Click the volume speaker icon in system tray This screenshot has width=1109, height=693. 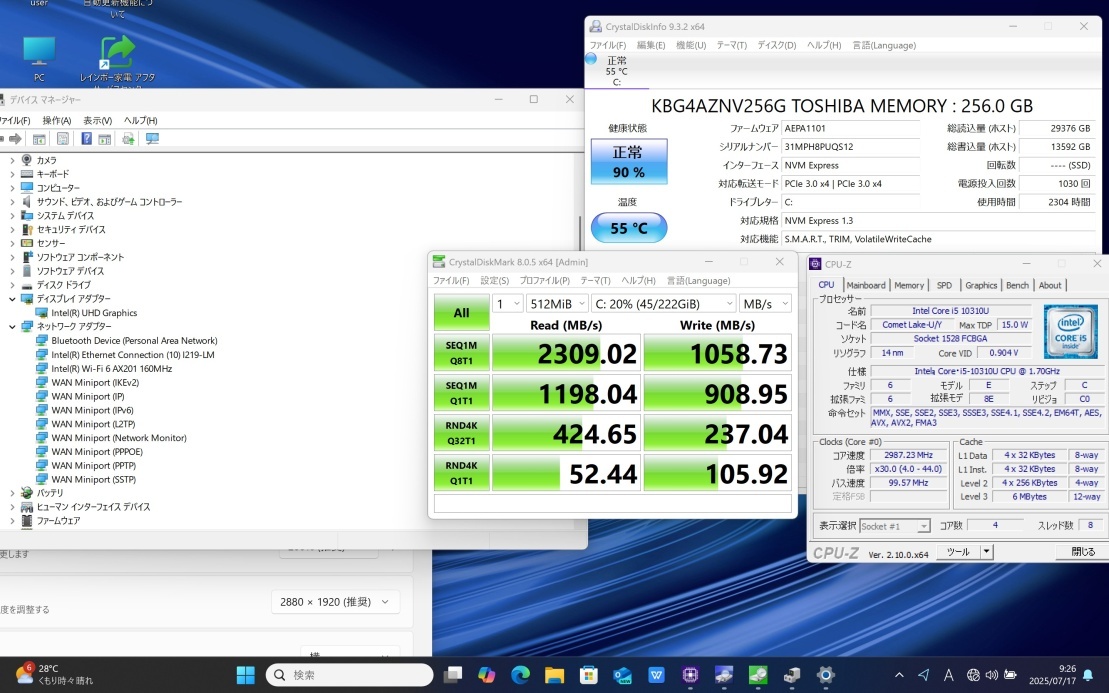tap(992, 675)
